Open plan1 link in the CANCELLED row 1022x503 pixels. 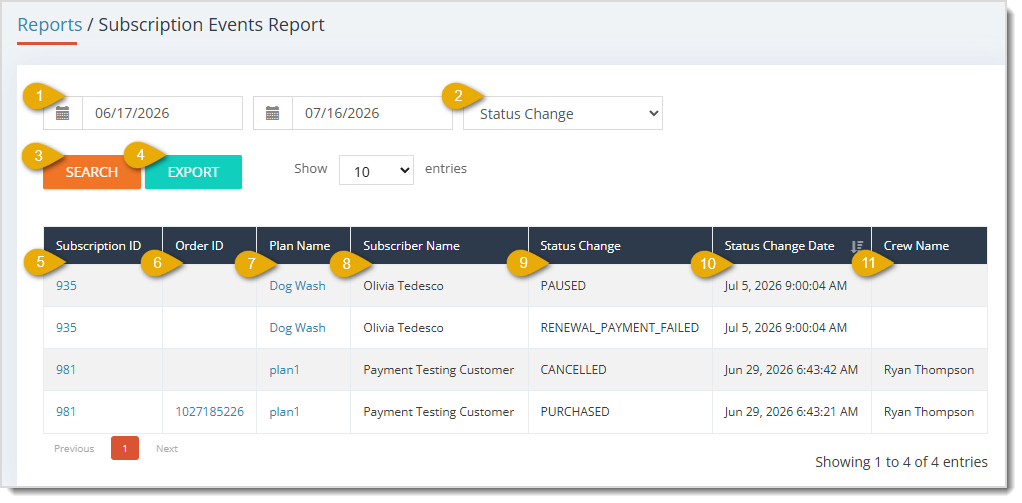coord(284,369)
